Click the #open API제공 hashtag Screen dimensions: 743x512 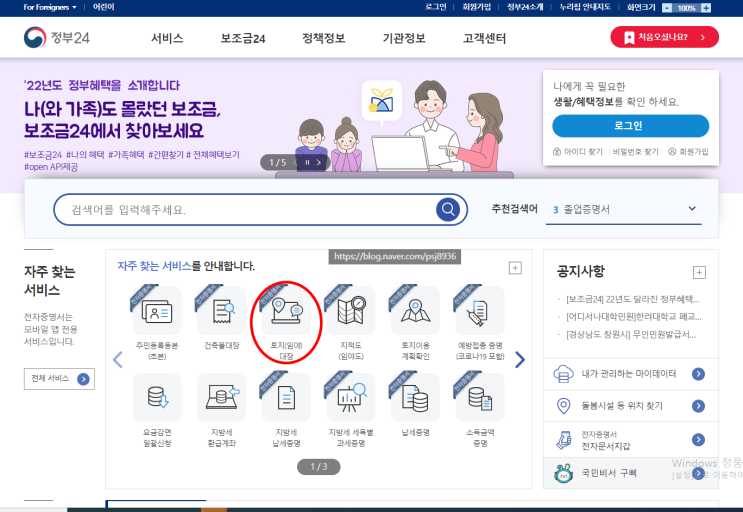[51, 167]
